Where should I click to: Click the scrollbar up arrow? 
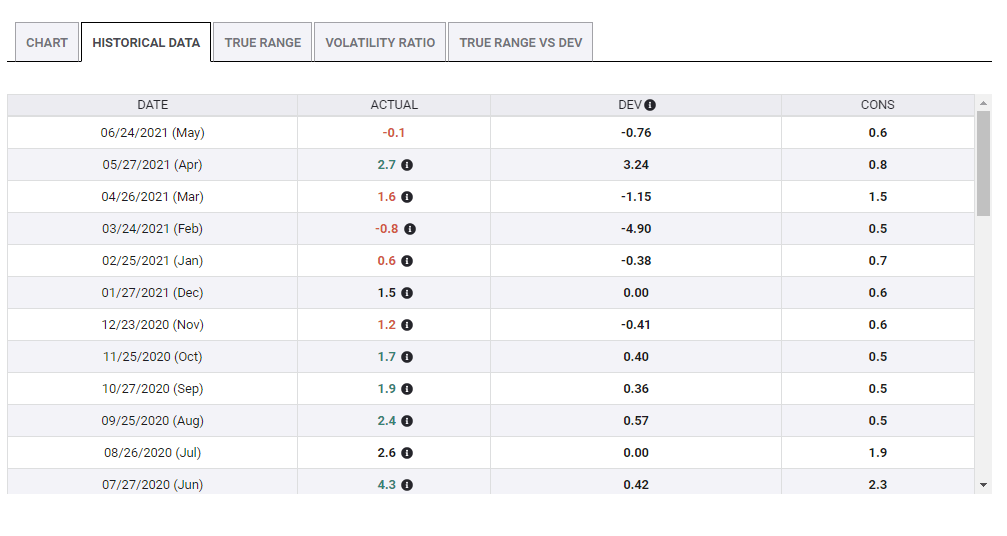pyautogui.click(x=983, y=104)
